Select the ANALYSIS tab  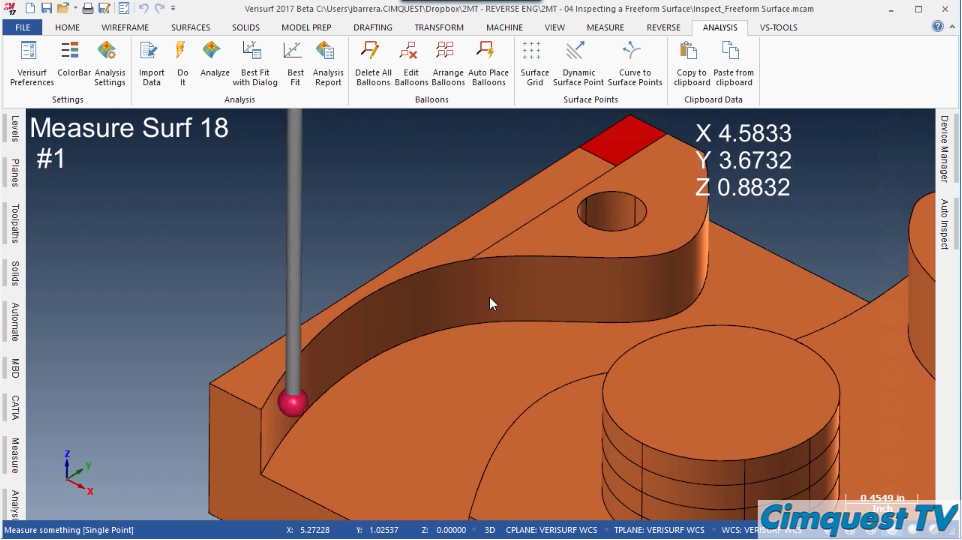(720, 27)
